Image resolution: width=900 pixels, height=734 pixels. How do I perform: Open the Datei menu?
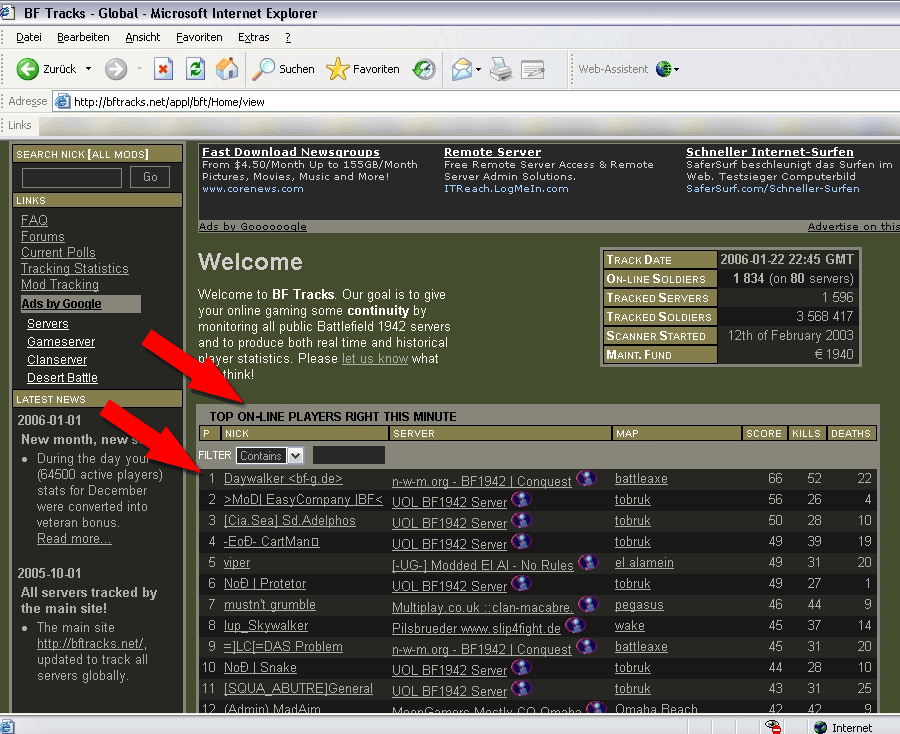pos(29,37)
